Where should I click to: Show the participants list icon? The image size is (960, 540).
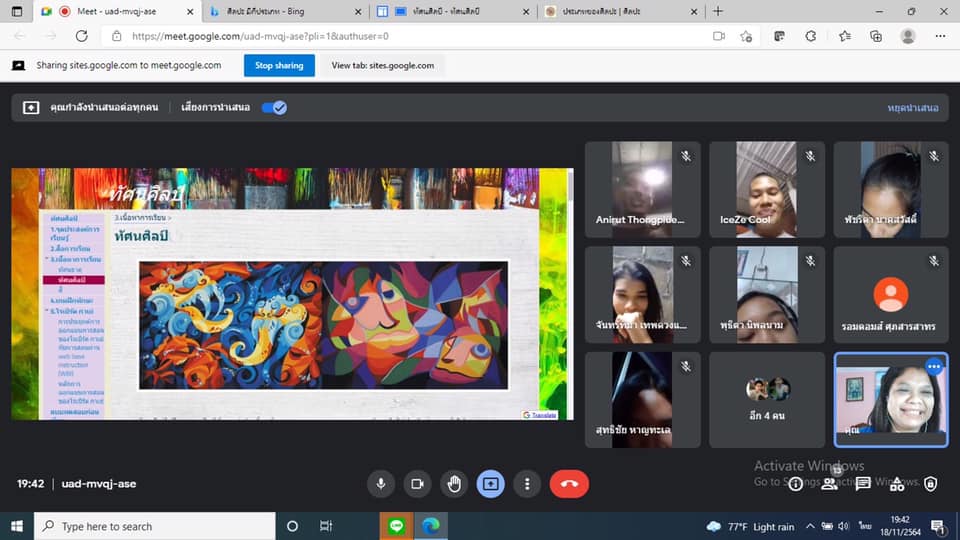[x=829, y=484]
